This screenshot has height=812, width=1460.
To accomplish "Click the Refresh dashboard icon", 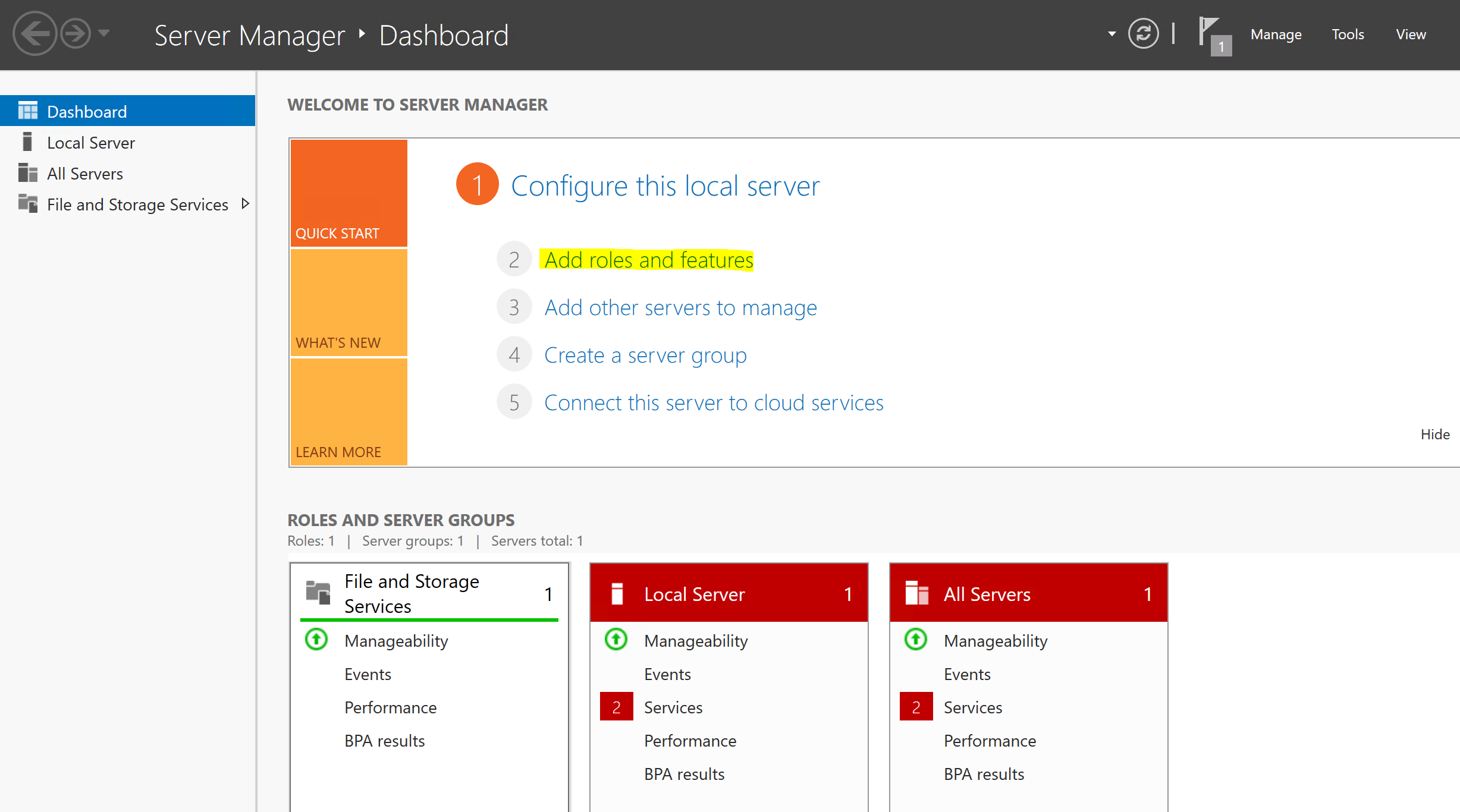I will coord(1143,34).
